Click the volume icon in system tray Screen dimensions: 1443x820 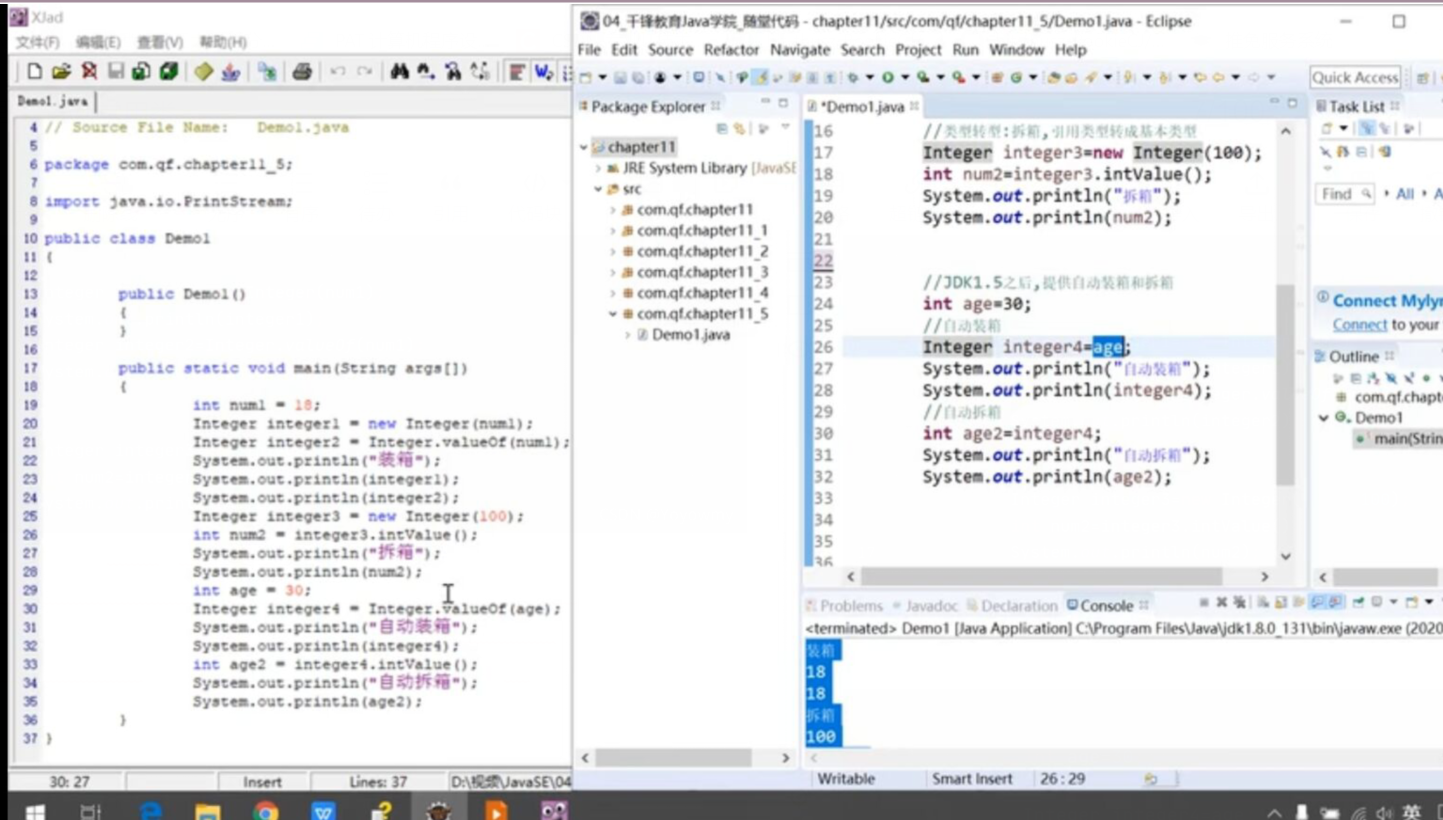[1385, 813]
